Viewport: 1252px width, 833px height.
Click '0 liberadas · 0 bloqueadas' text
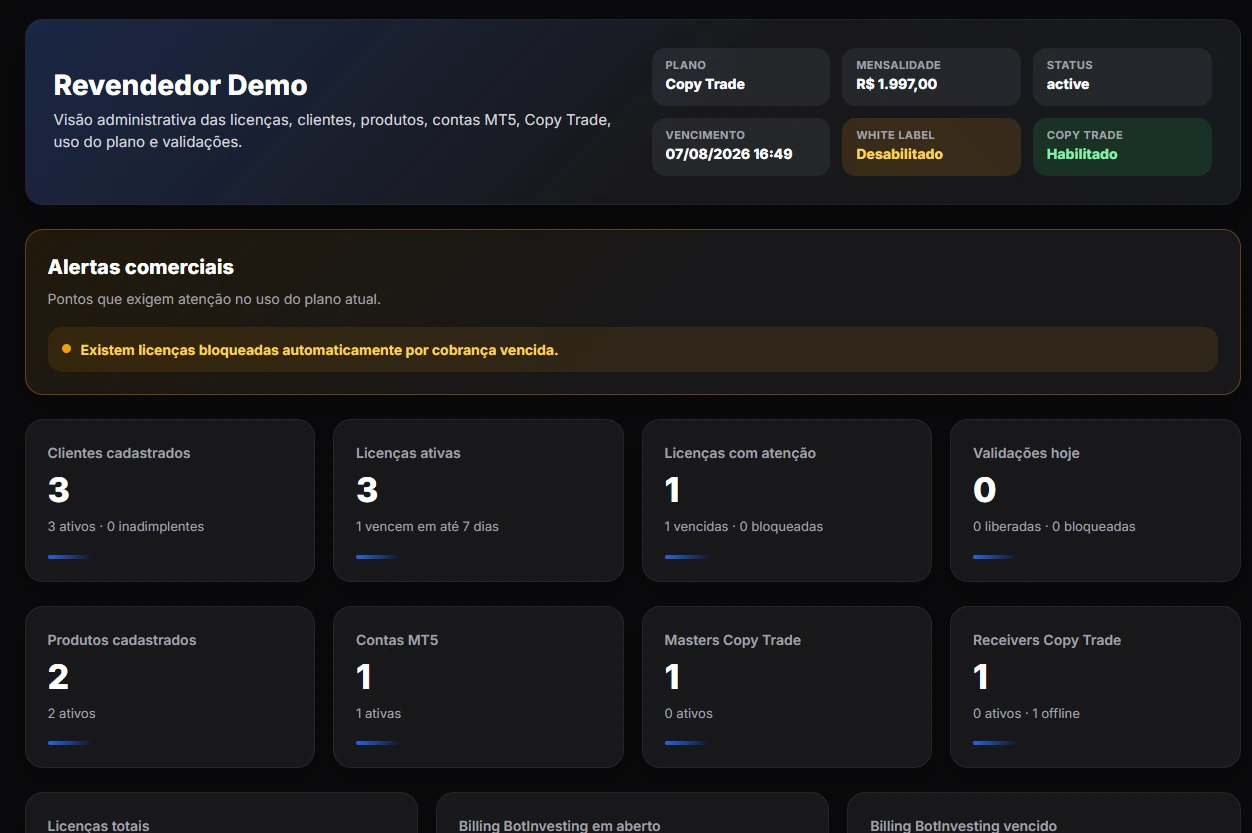(1054, 526)
